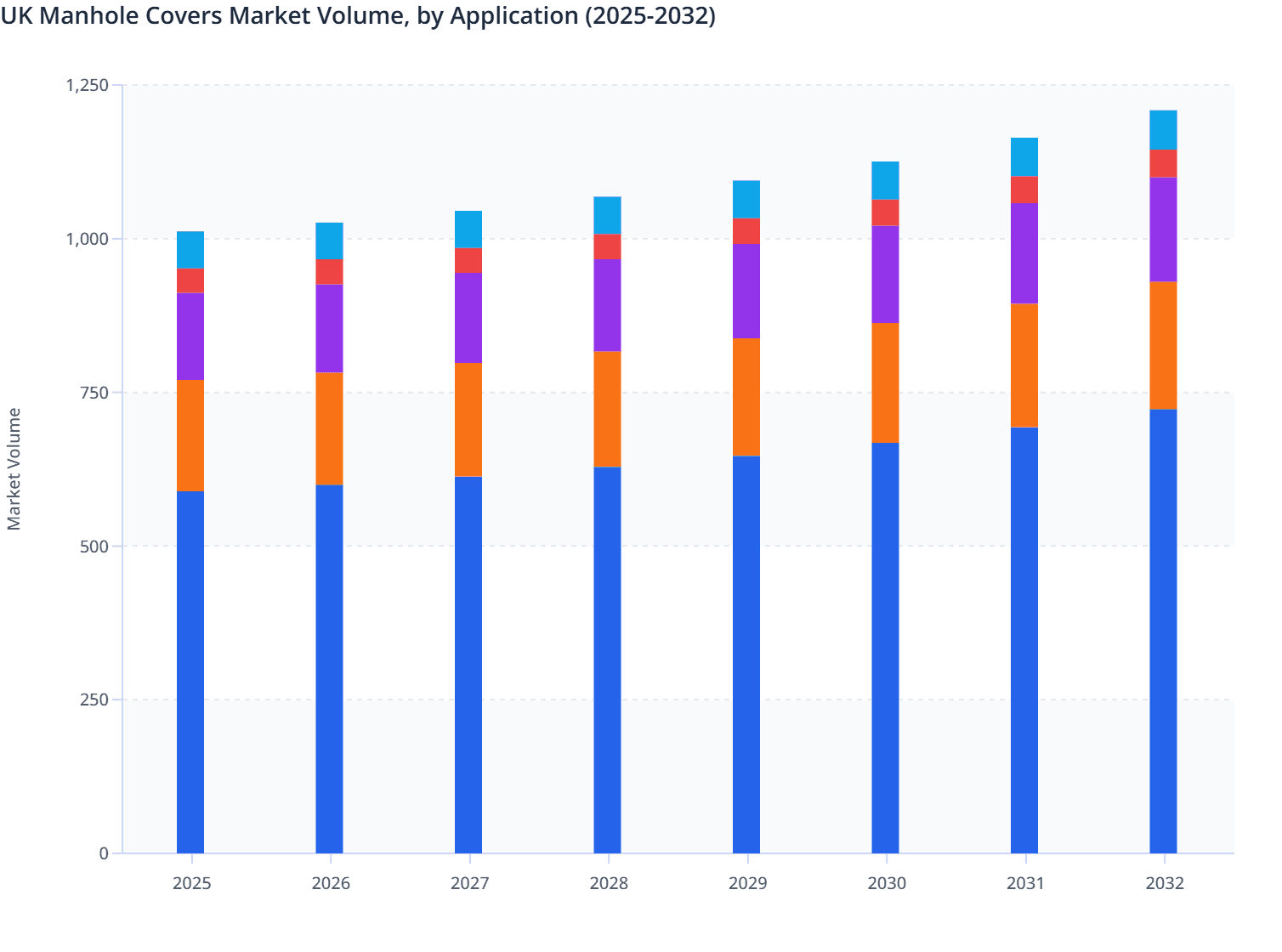The image size is (1282, 952).
Task: Click the UK Manhole Covers chart title
Action: click(x=358, y=15)
